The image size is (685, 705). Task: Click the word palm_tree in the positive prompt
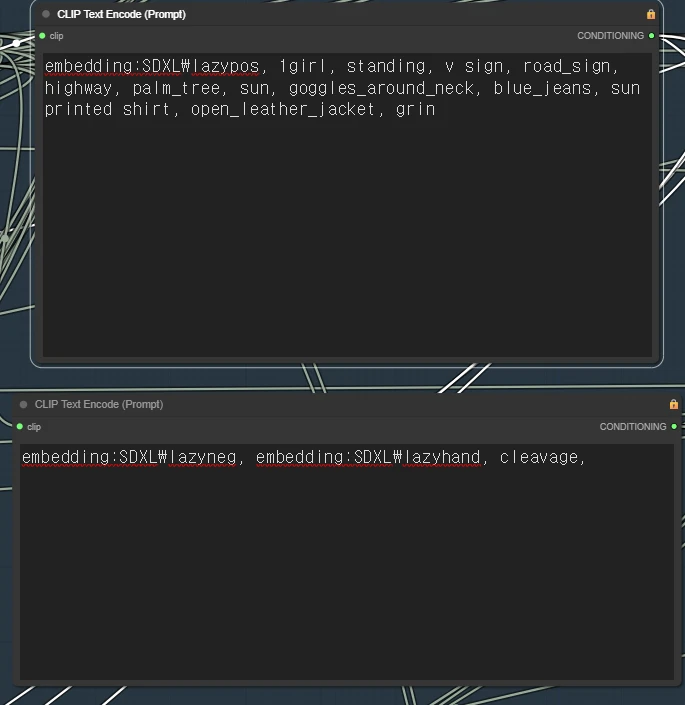176,88
